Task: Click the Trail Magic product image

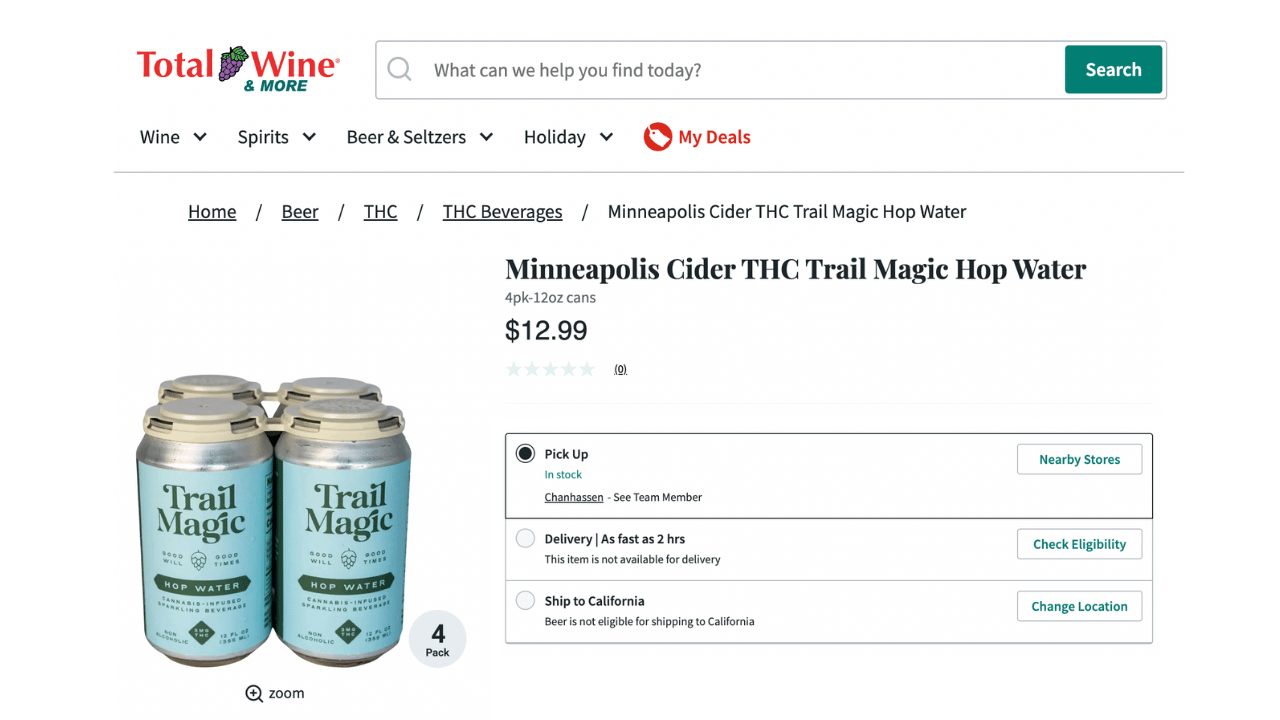Action: (273, 521)
